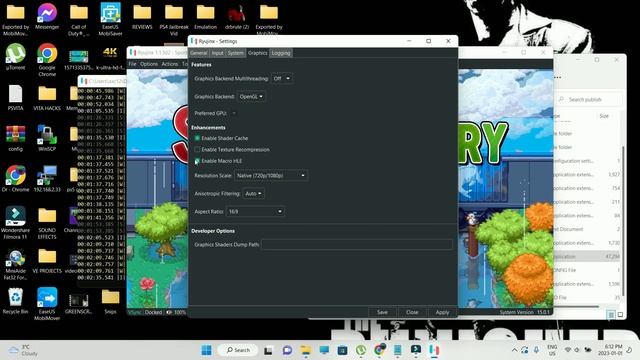Click the Size column header in File Explorer

[604, 116]
